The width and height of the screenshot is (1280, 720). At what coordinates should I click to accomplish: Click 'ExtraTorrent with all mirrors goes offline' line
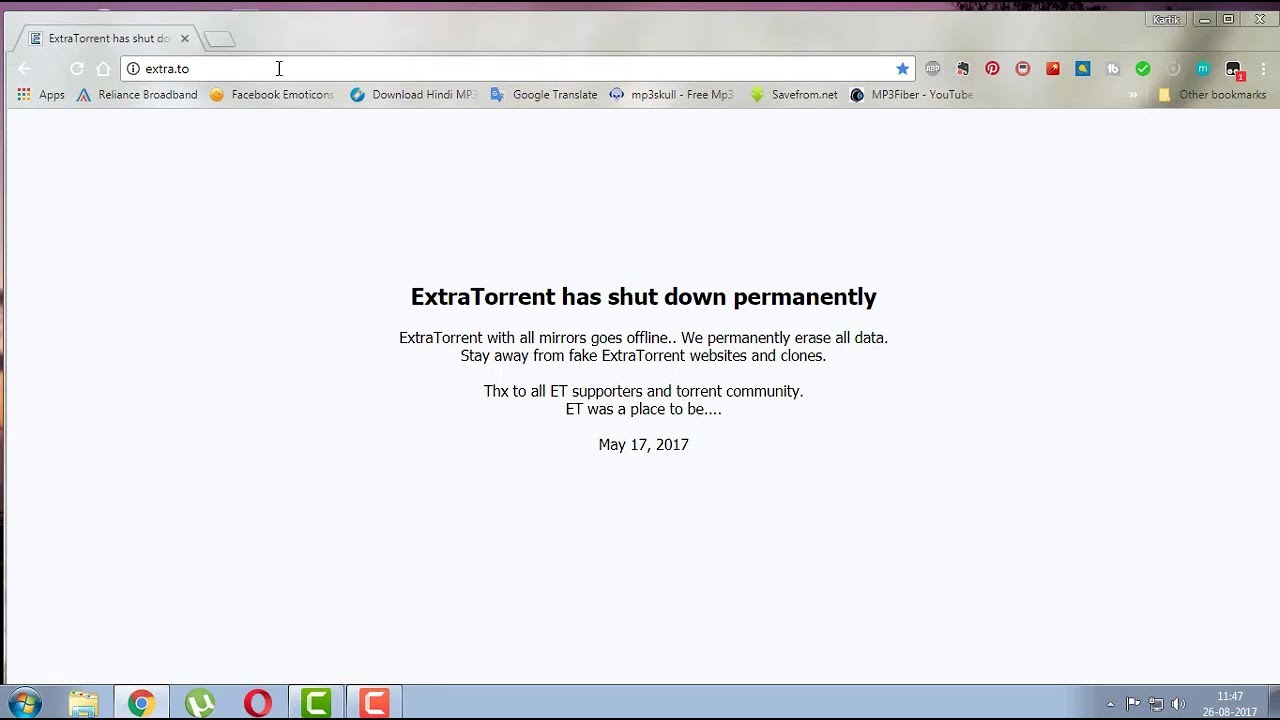[x=643, y=338]
